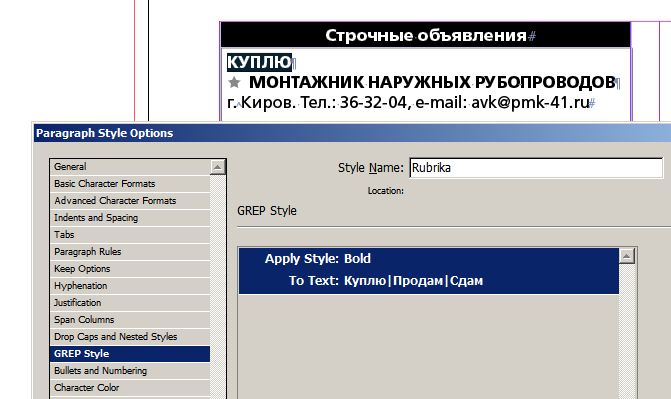This screenshot has width=671, height=399.
Task: Click the GREP Style section heading
Action: pyautogui.click(x=267, y=211)
